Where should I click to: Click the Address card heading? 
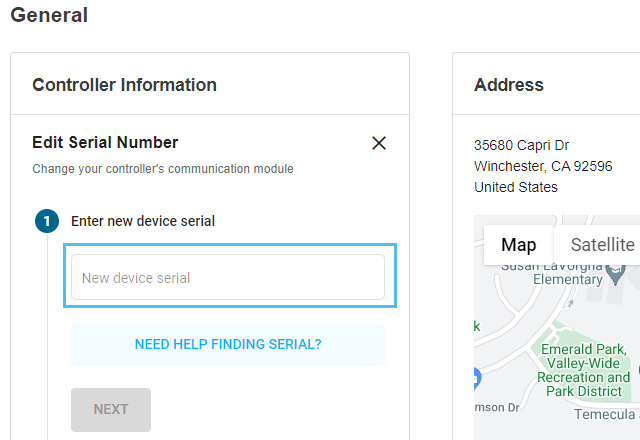point(509,85)
